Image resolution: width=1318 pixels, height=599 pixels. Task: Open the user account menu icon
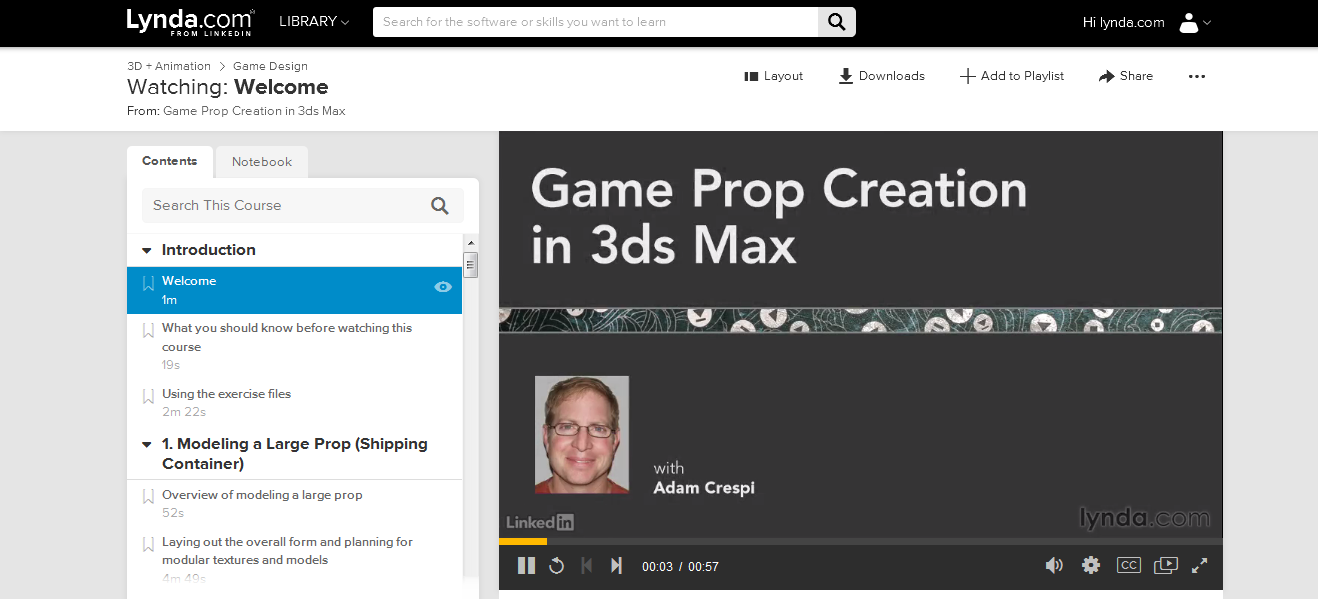tap(1195, 22)
